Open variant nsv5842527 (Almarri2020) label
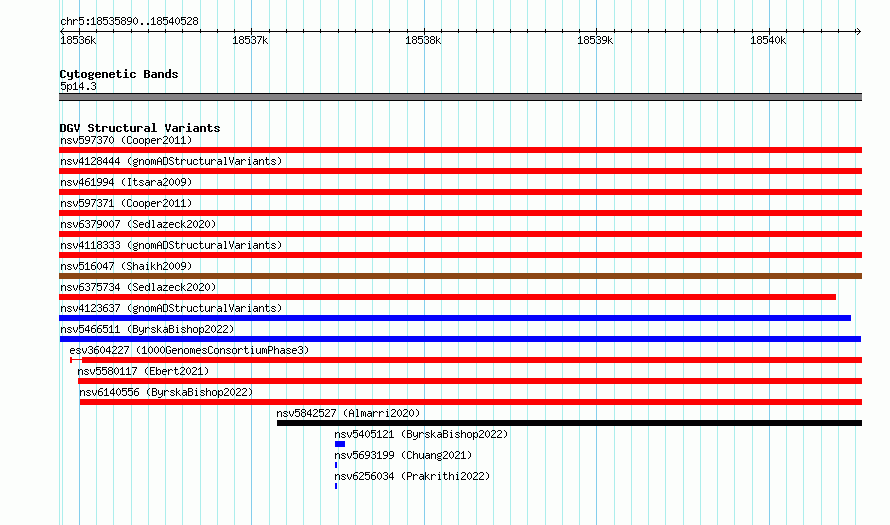The width and height of the screenshot is (890, 525). pyautogui.click(x=348, y=413)
